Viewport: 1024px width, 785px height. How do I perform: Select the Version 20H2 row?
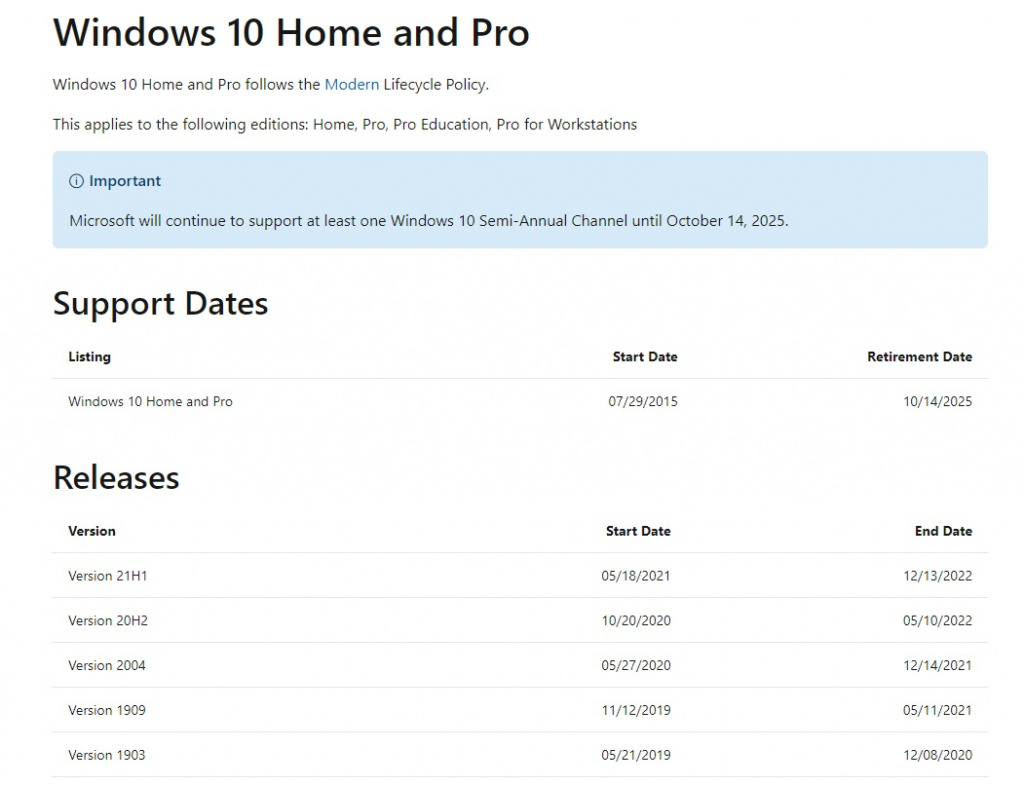pos(108,621)
